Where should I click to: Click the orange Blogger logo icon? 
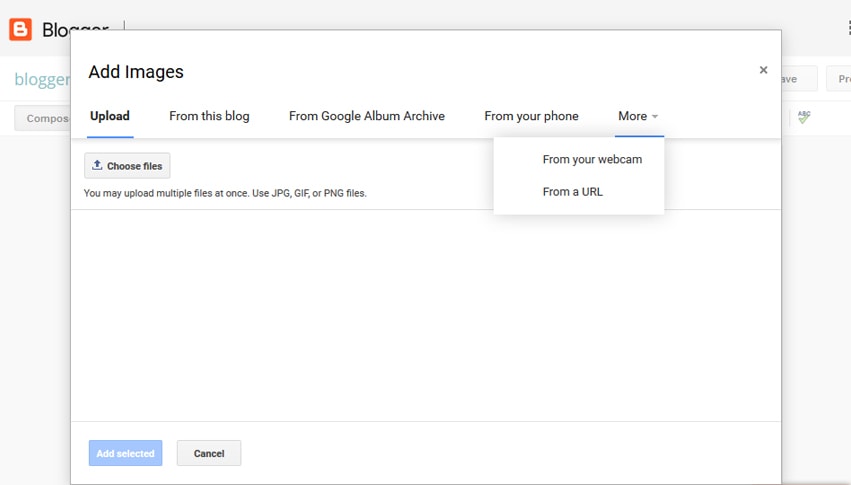point(20,29)
